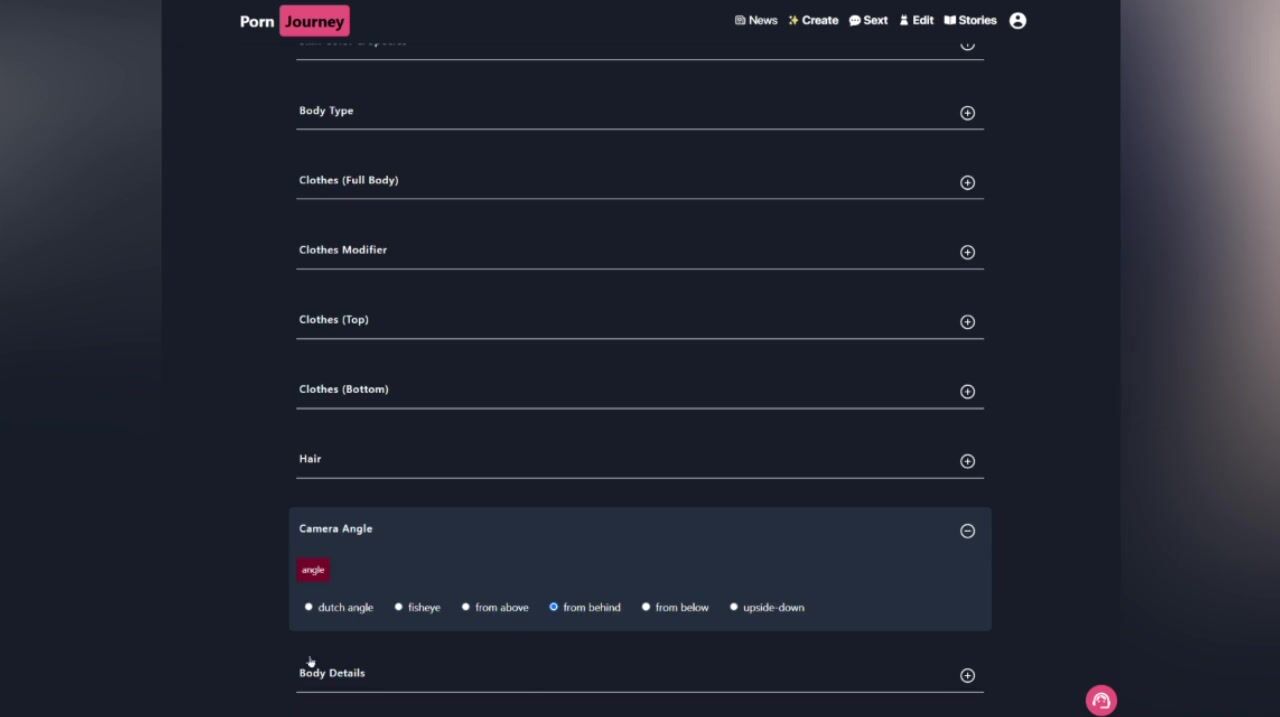This screenshot has width=1280, height=717.
Task: Click the user account profile icon
Action: (1017, 21)
